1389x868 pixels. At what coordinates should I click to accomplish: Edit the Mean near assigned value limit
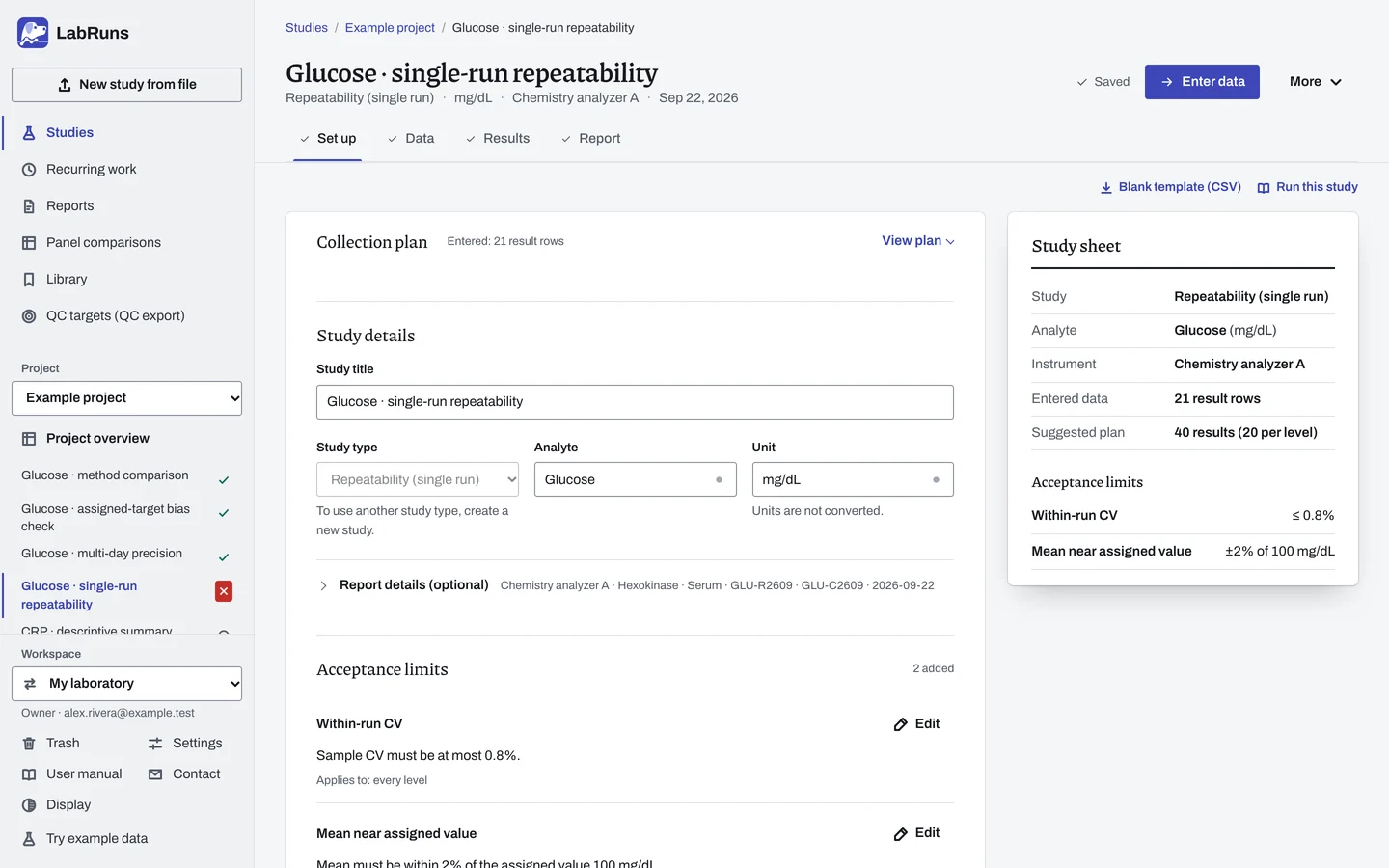pyautogui.click(x=916, y=833)
